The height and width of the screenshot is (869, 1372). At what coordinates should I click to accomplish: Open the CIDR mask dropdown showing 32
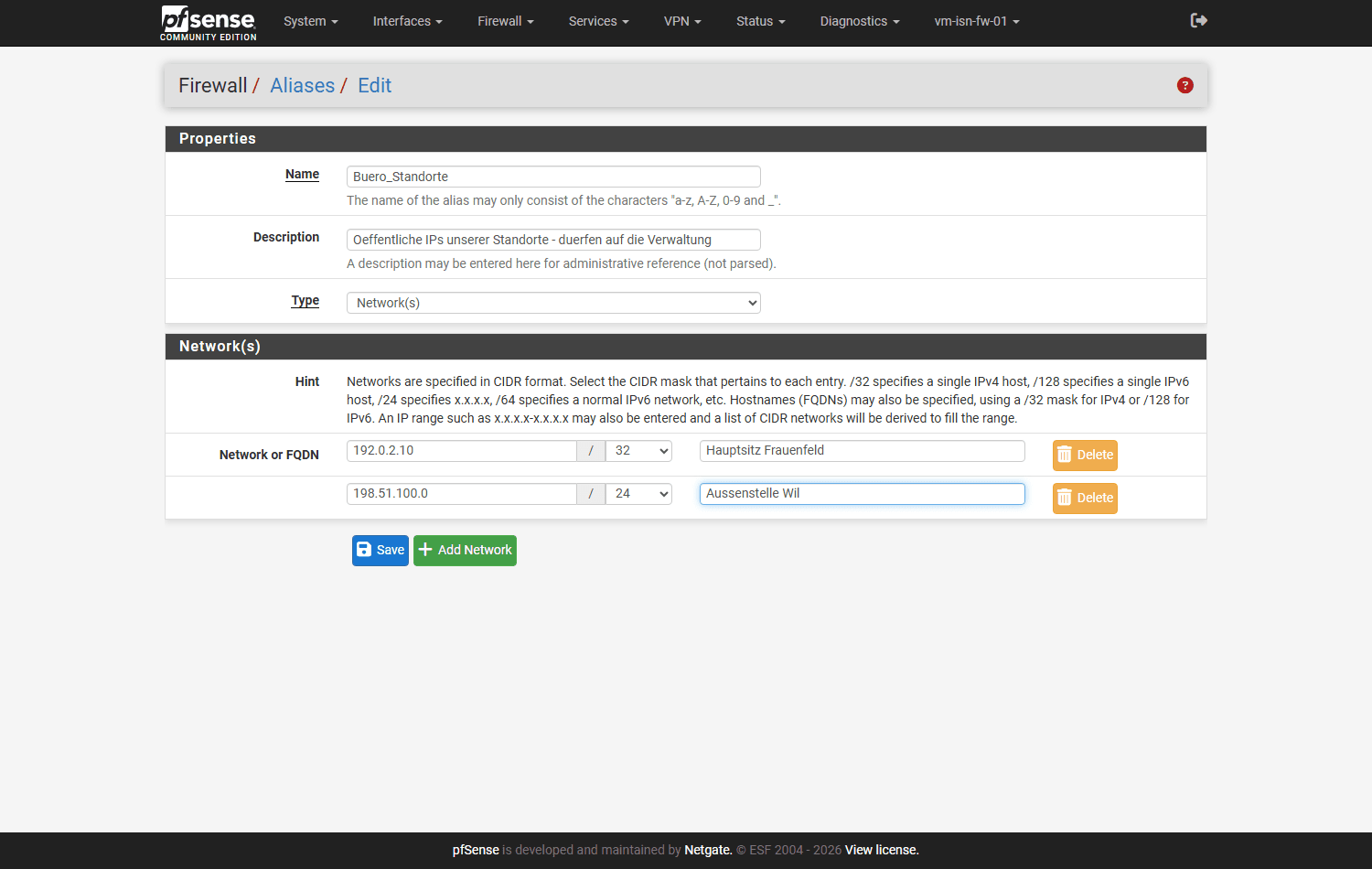638,451
